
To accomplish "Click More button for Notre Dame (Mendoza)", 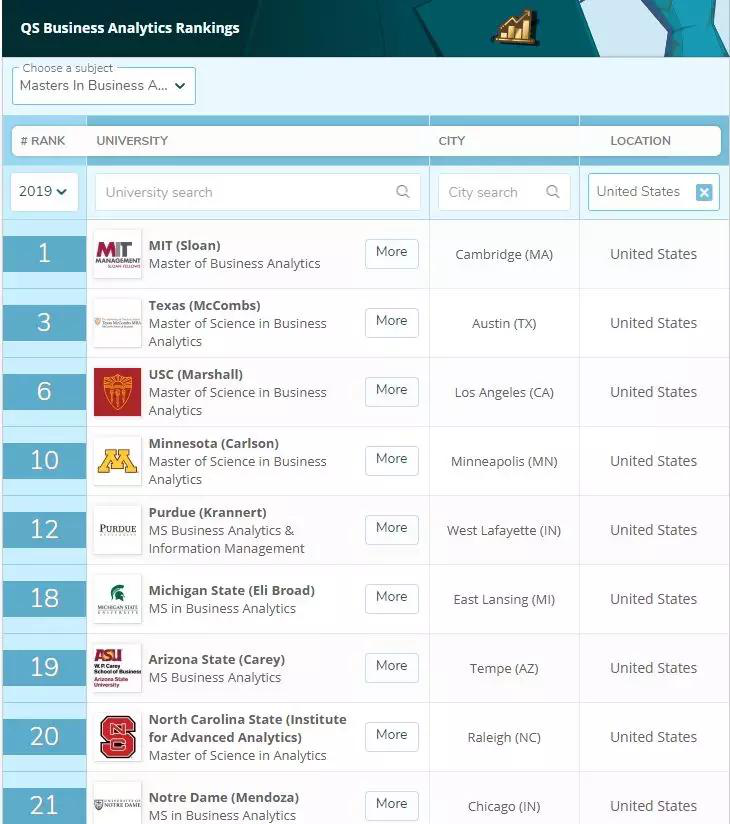I will pos(392,805).
